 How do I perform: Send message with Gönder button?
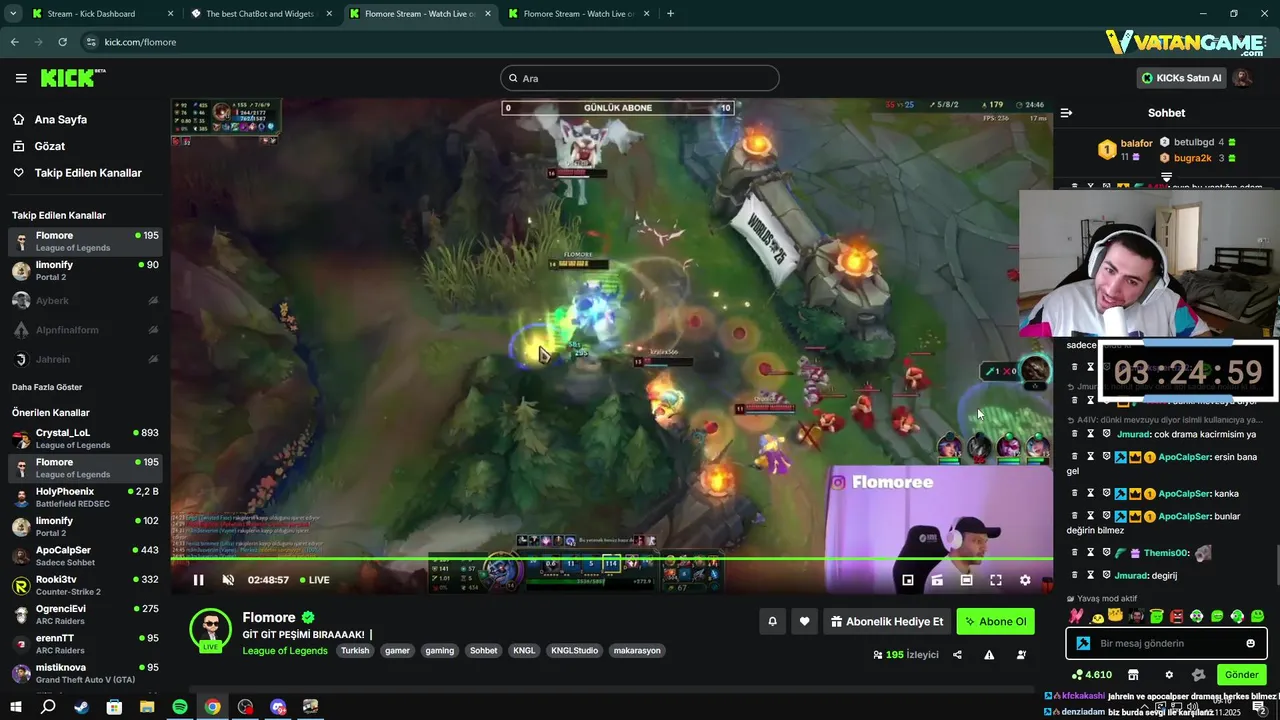1242,675
